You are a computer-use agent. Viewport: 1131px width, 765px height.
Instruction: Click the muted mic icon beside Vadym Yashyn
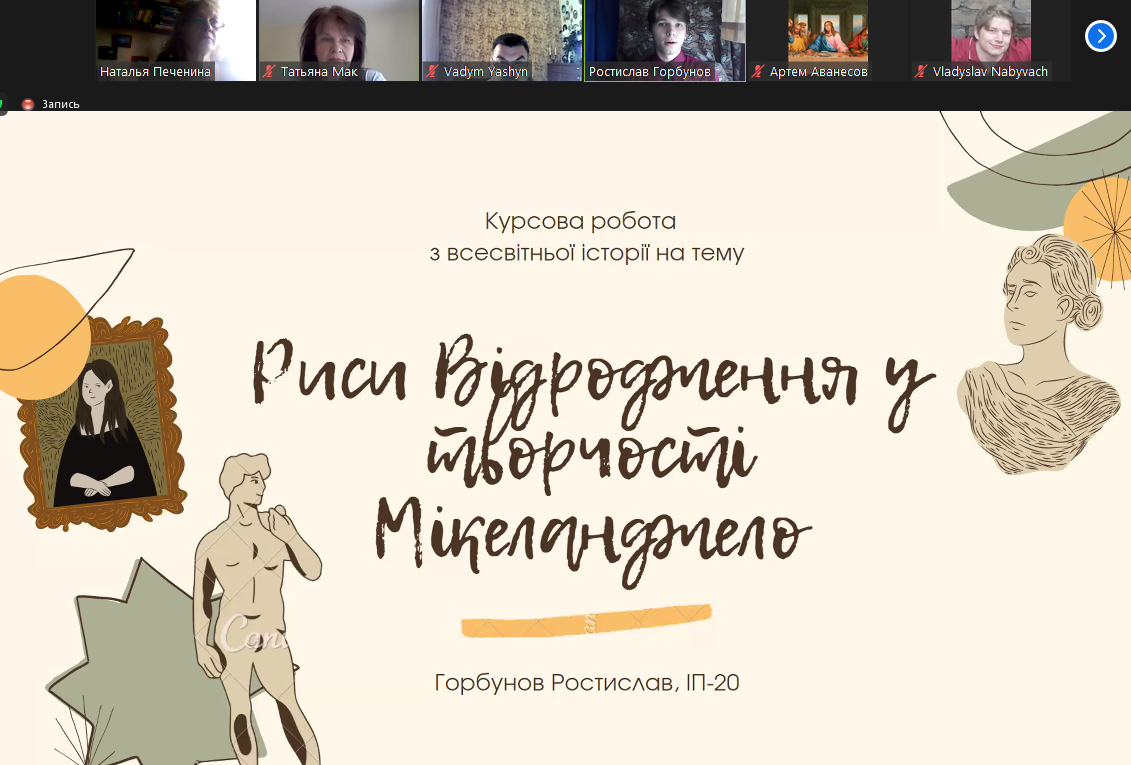click(x=432, y=70)
